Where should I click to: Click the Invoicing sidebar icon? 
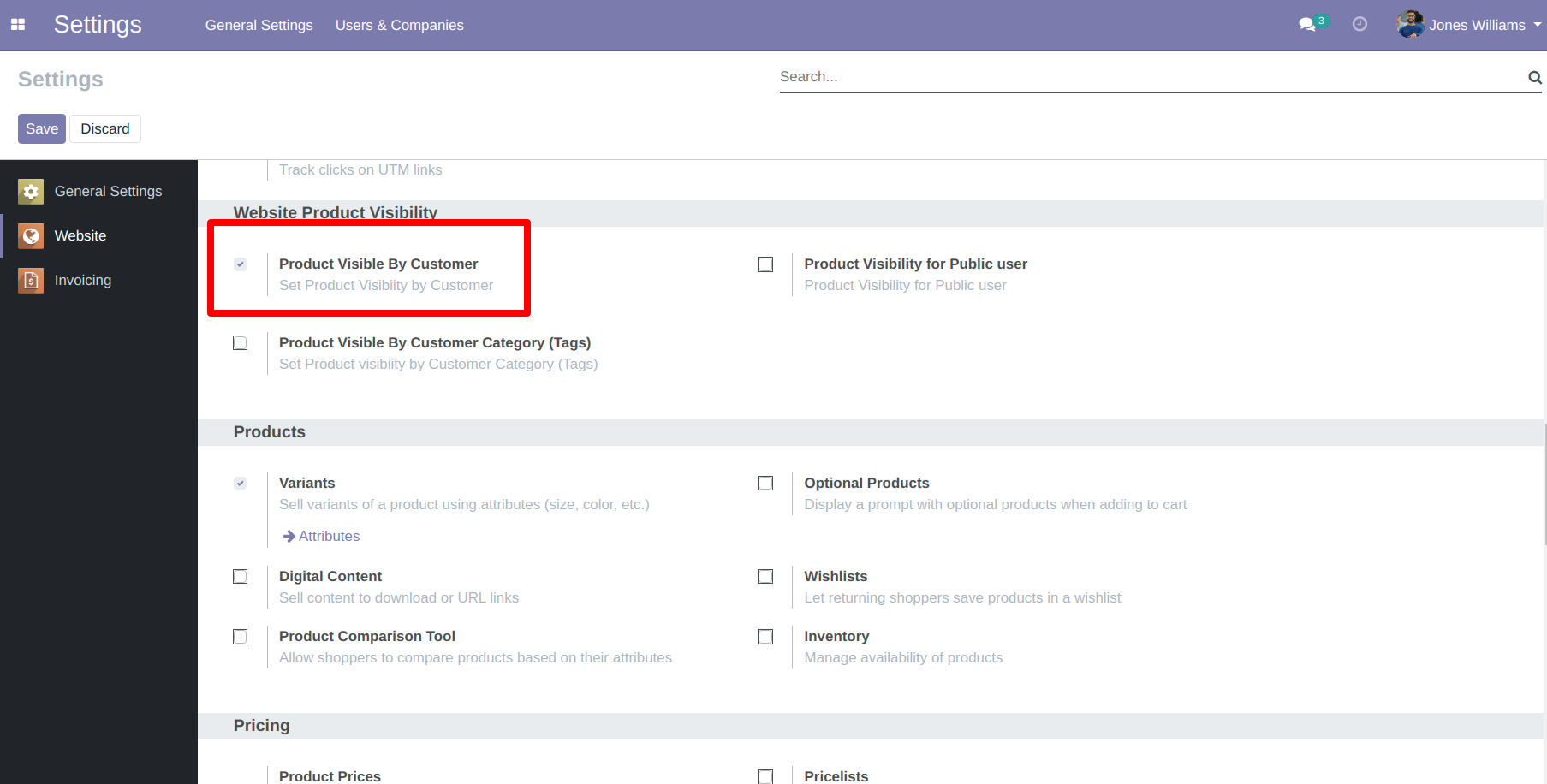click(x=31, y=281)
